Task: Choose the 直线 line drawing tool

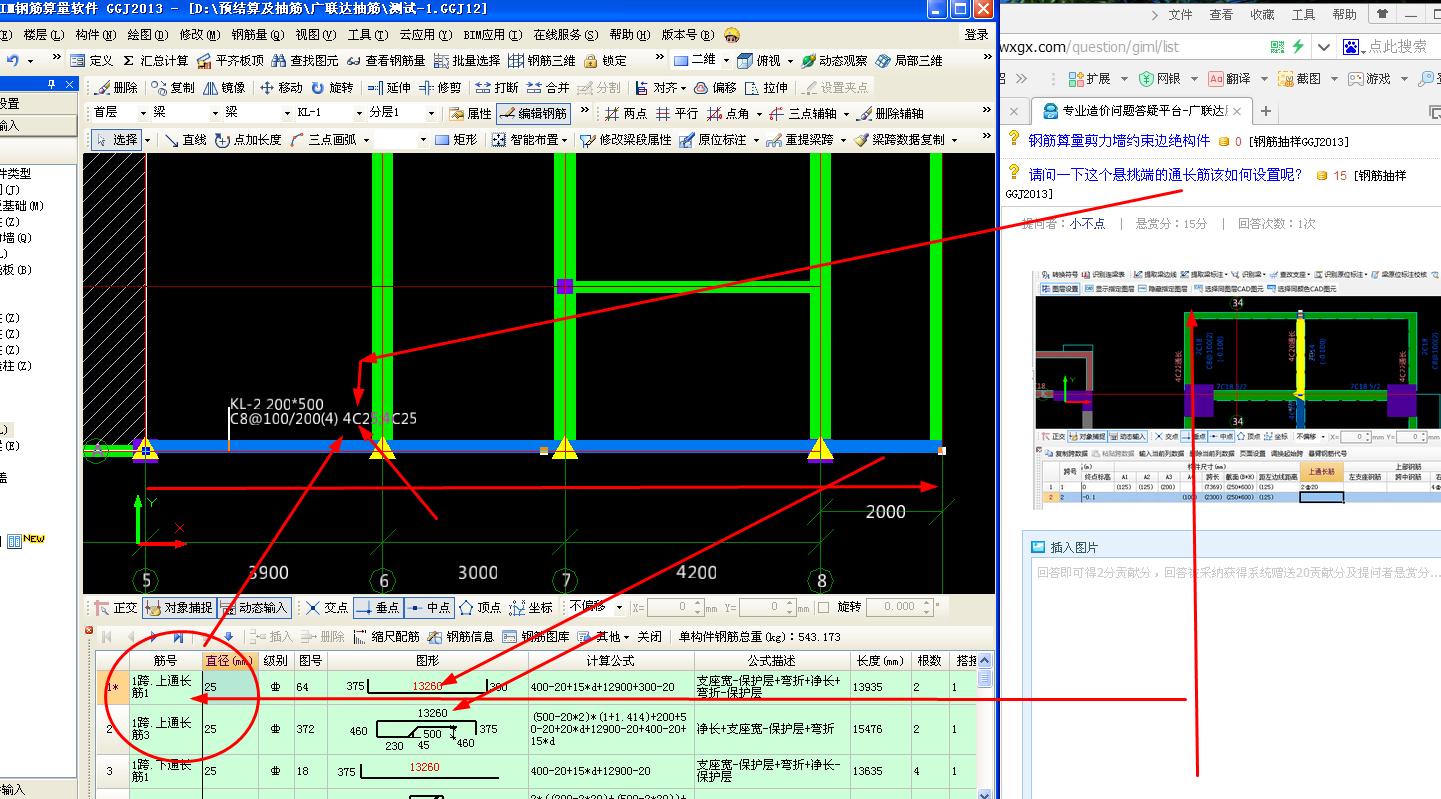Action: (x=185, y=140)
